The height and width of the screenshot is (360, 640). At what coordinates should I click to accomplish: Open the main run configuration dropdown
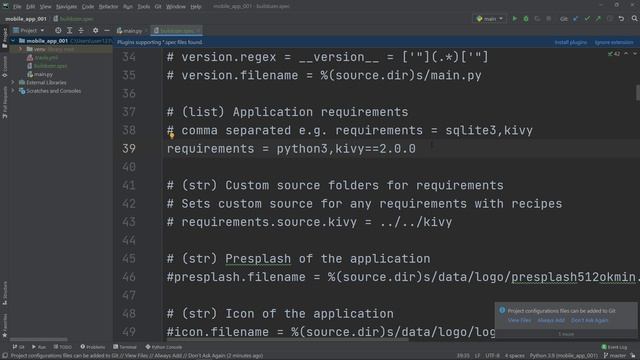coord(489,19)
